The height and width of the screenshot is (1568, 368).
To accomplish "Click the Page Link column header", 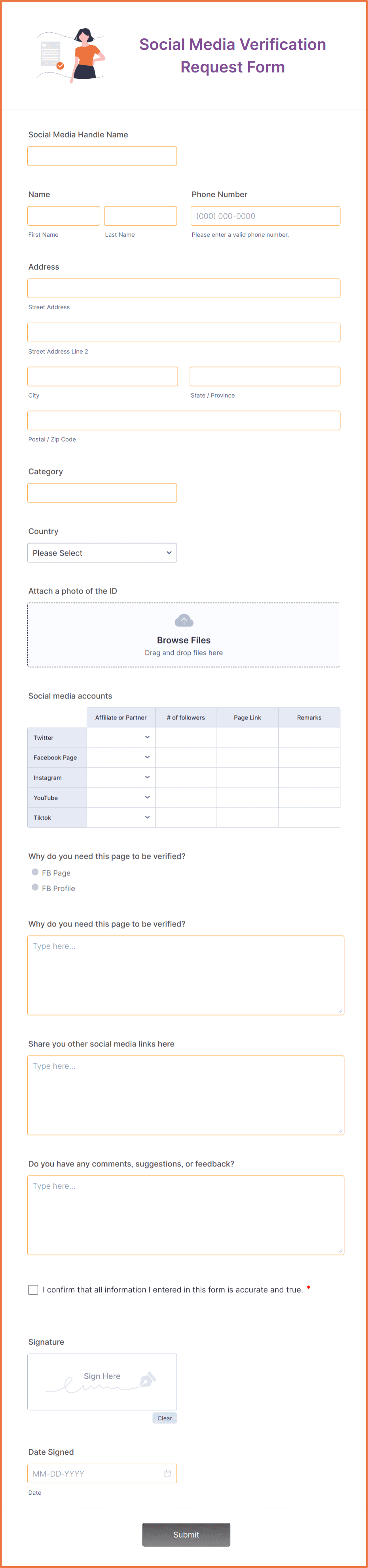I will [x=248, y=717].
